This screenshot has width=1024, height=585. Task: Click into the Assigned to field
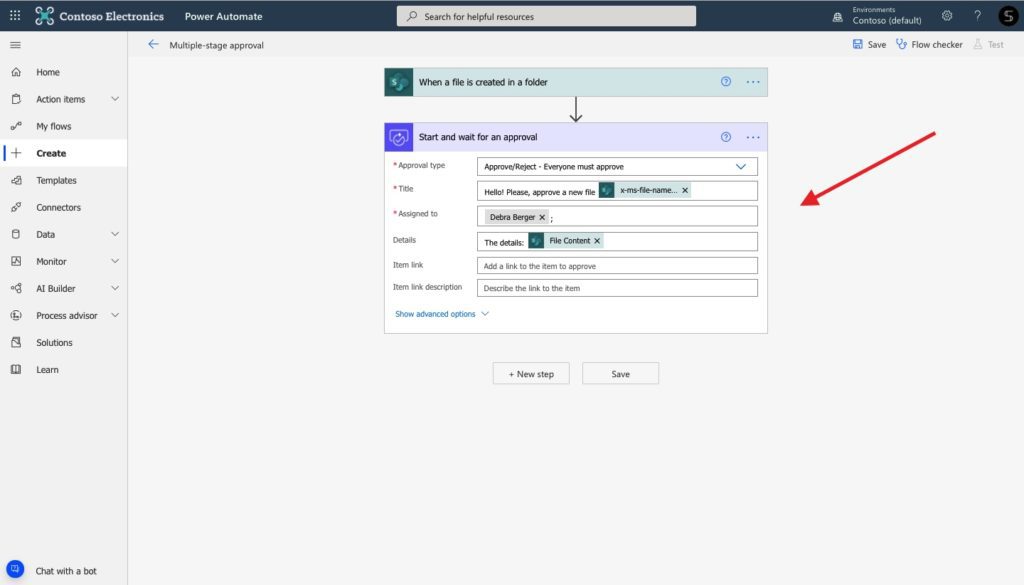(x=617, y=216)
